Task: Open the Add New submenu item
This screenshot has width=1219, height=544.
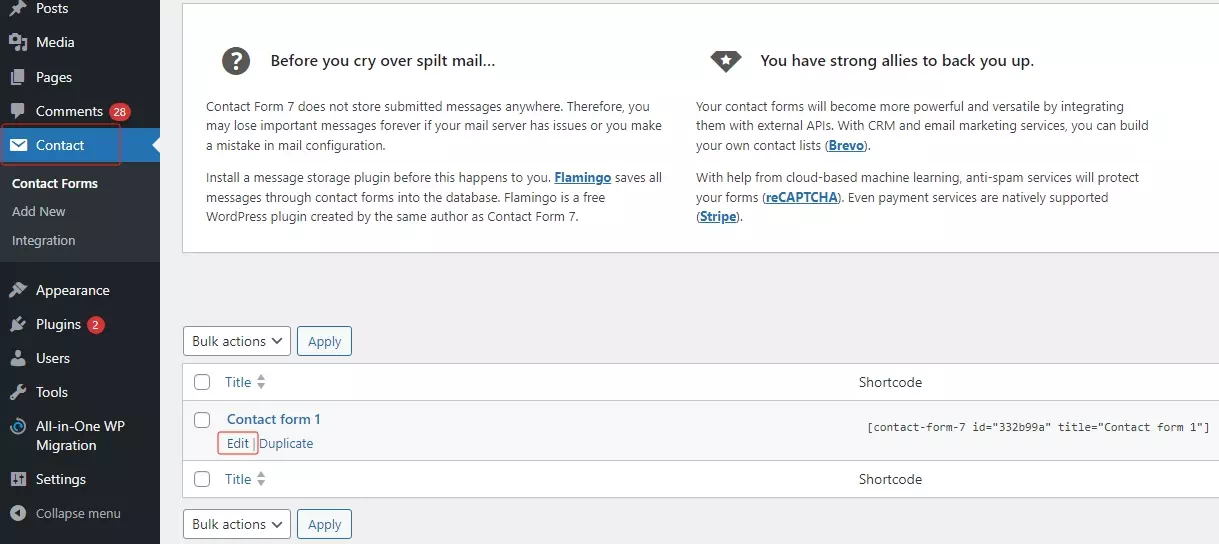Action: coord(39,212)
